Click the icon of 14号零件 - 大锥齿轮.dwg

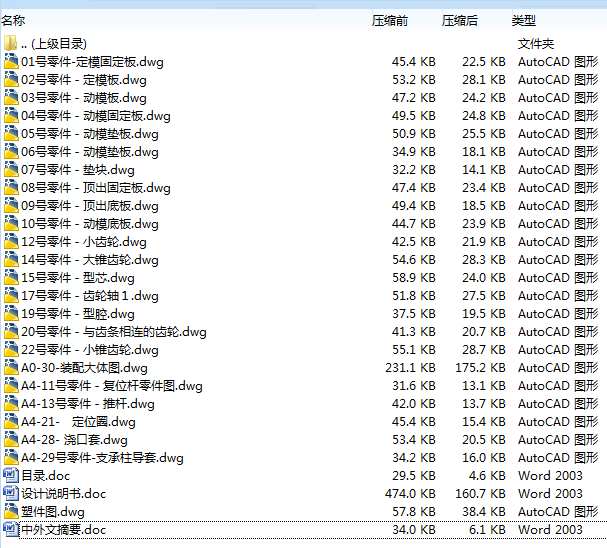point(11,260)
